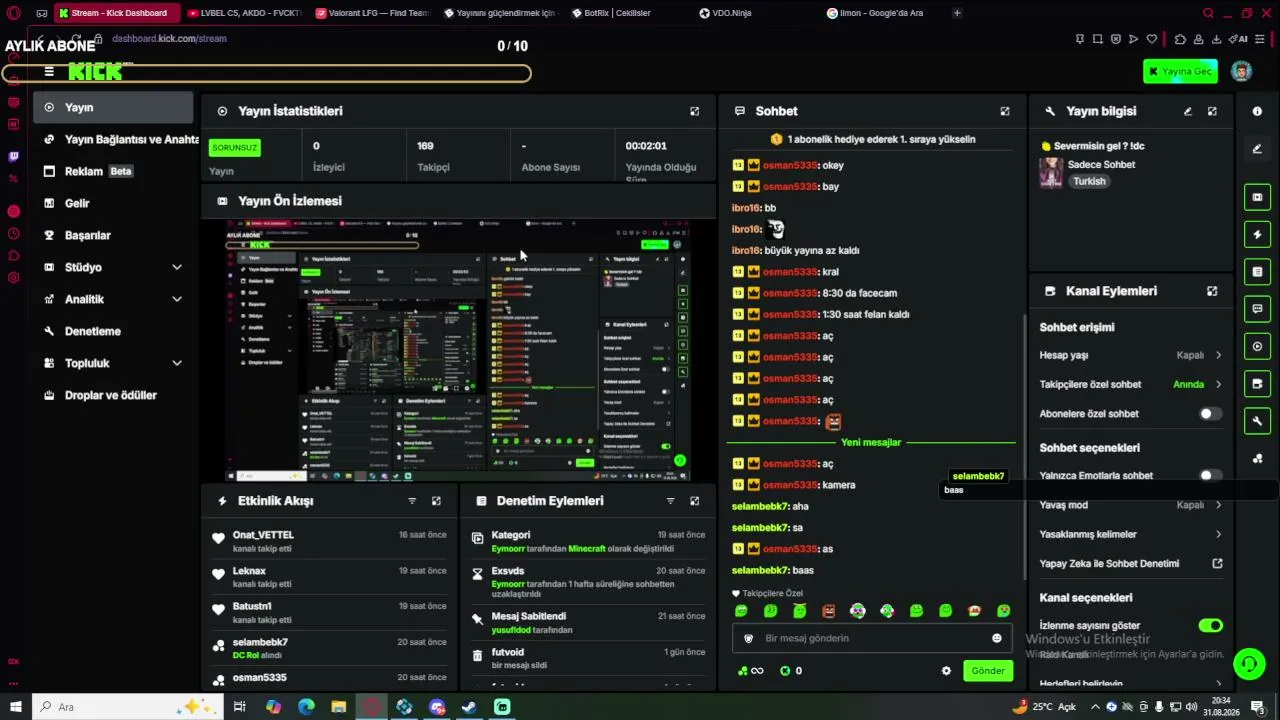Open Yayın Bağlantısı ve Anahtarı page
Viewport: 1280px width, 720px height.
tap(113, 139)
